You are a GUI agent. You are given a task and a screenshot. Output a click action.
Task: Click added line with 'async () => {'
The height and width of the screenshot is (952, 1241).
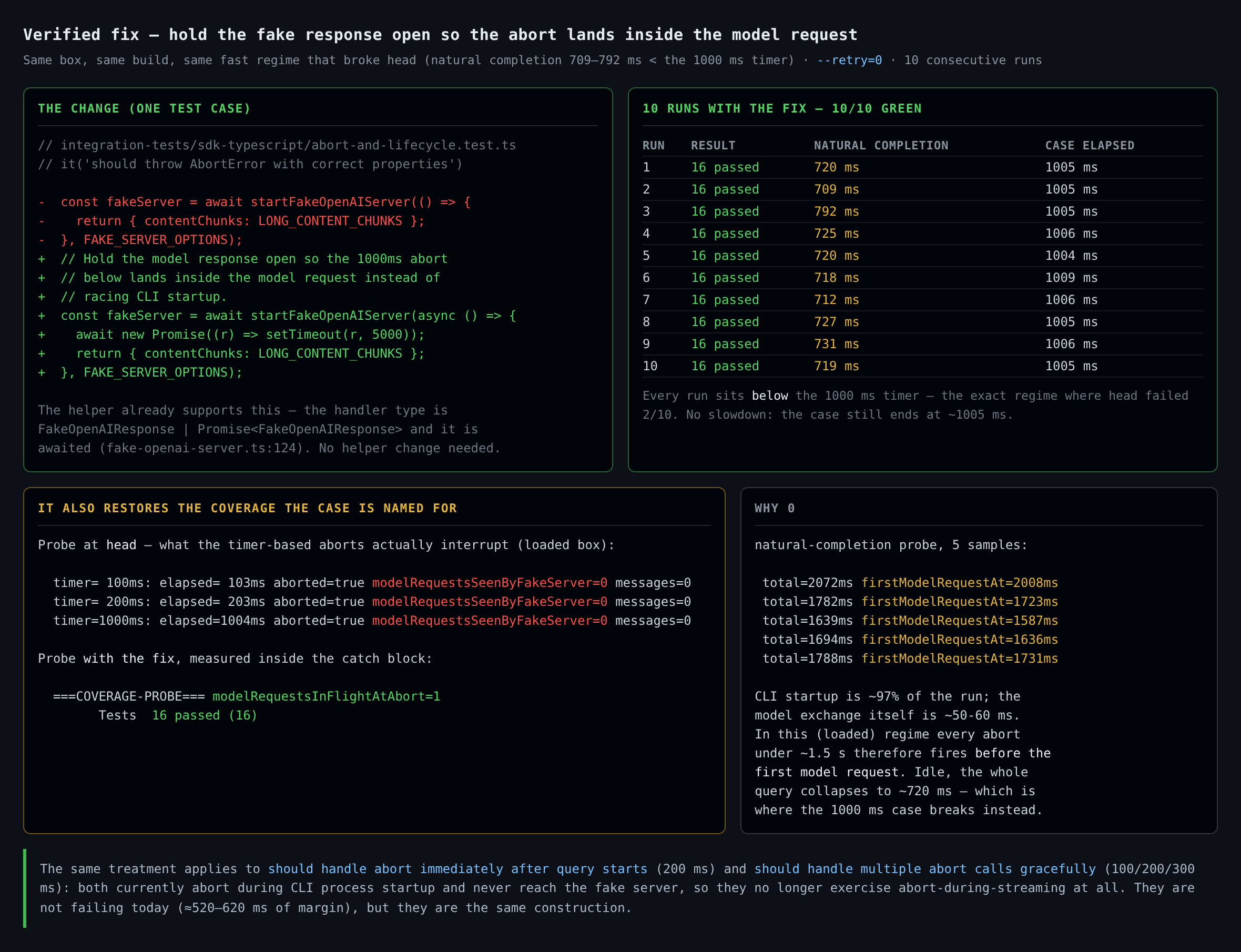277,316
